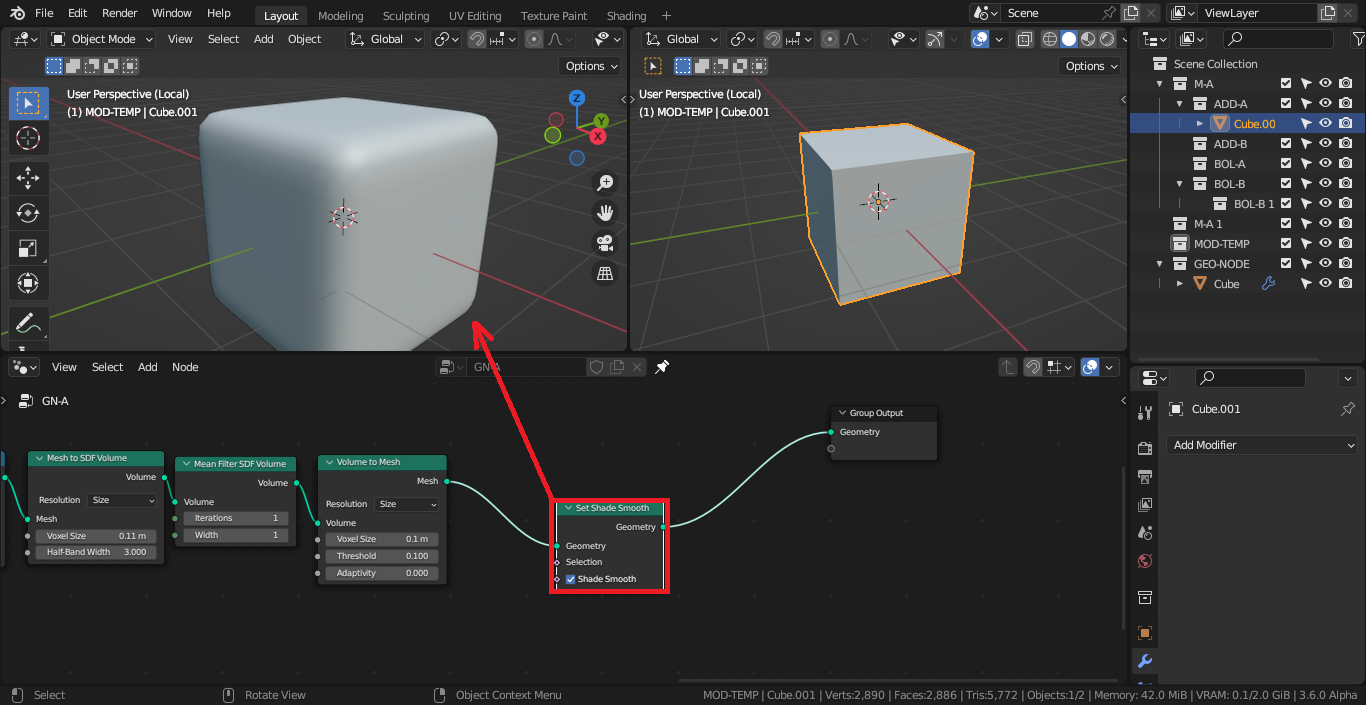Click the Threshold 0.100 field
The width and height of the screenshot is (1366, 705).
click(x=382, y=556)
